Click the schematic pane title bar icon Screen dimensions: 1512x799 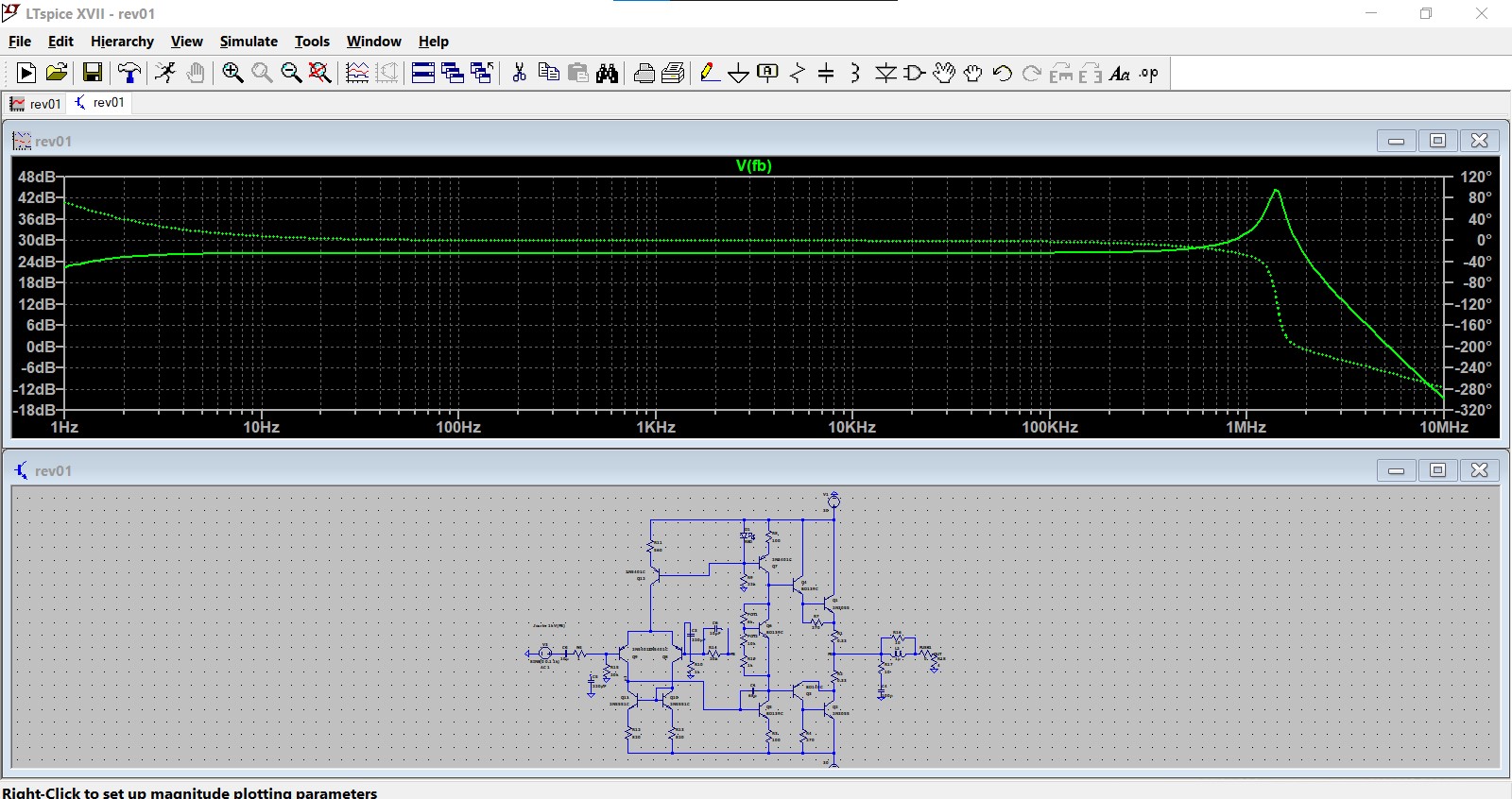point(21,470)
